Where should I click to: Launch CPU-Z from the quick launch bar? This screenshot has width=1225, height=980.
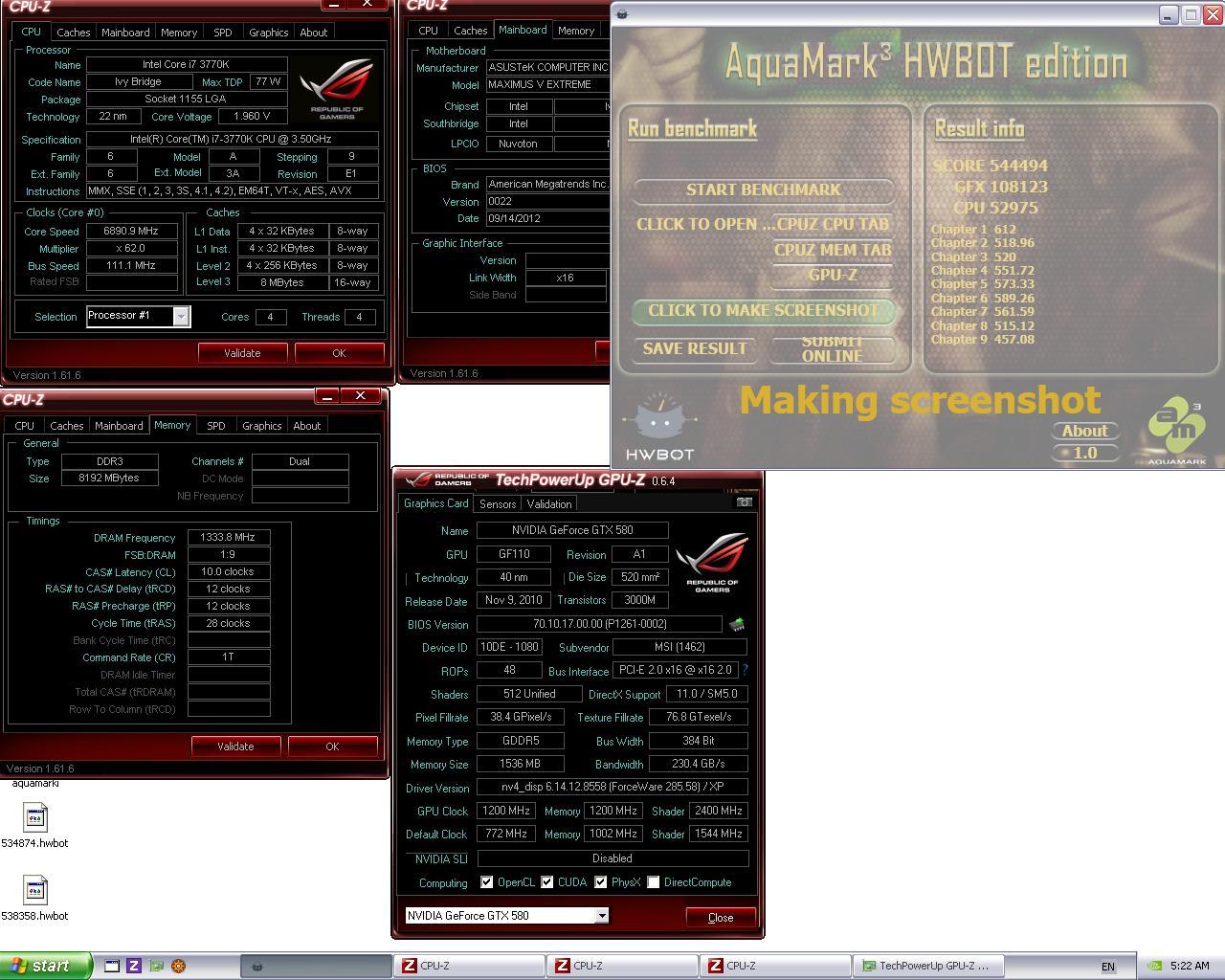click(x=134, y=966)
